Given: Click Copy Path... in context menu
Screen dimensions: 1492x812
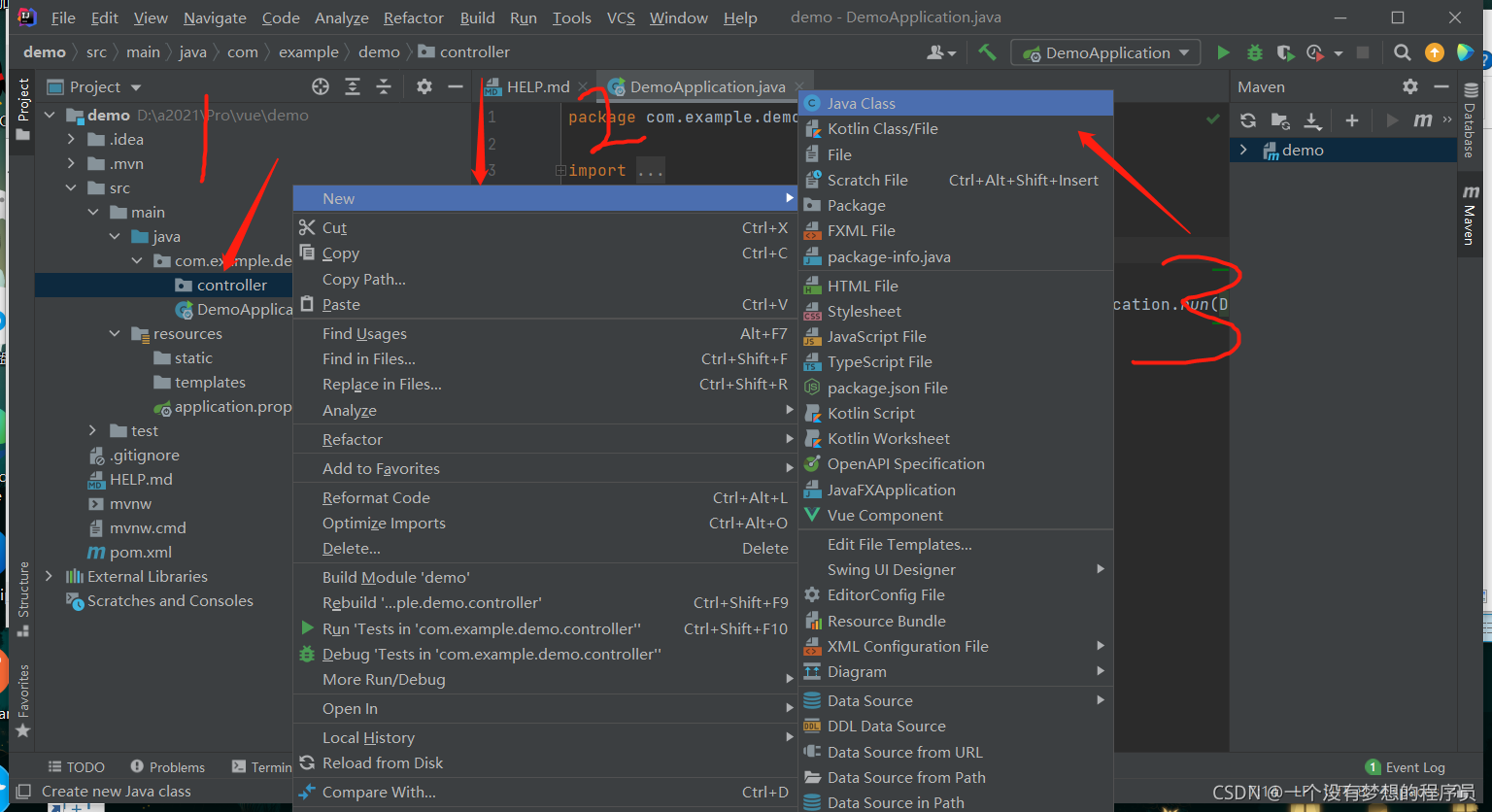Looking at the screenshot, I should click(x=545, y=279).
